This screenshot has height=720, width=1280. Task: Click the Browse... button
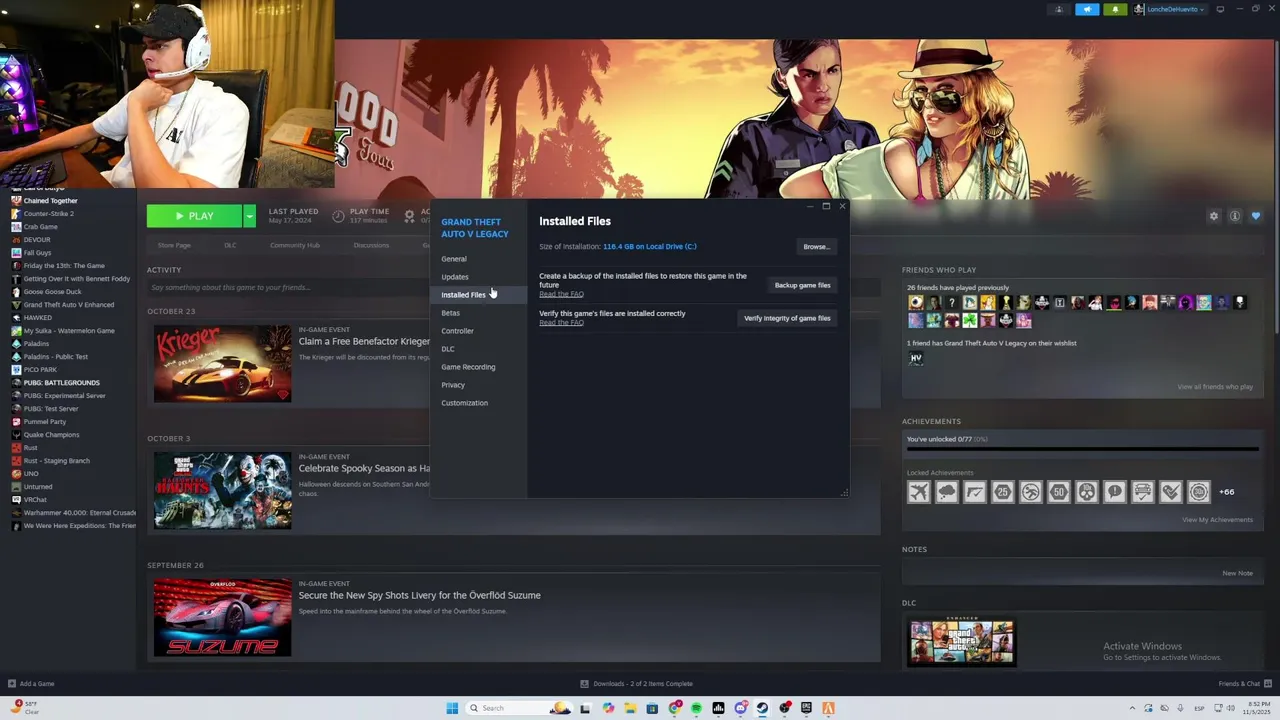tap(816, 247)
